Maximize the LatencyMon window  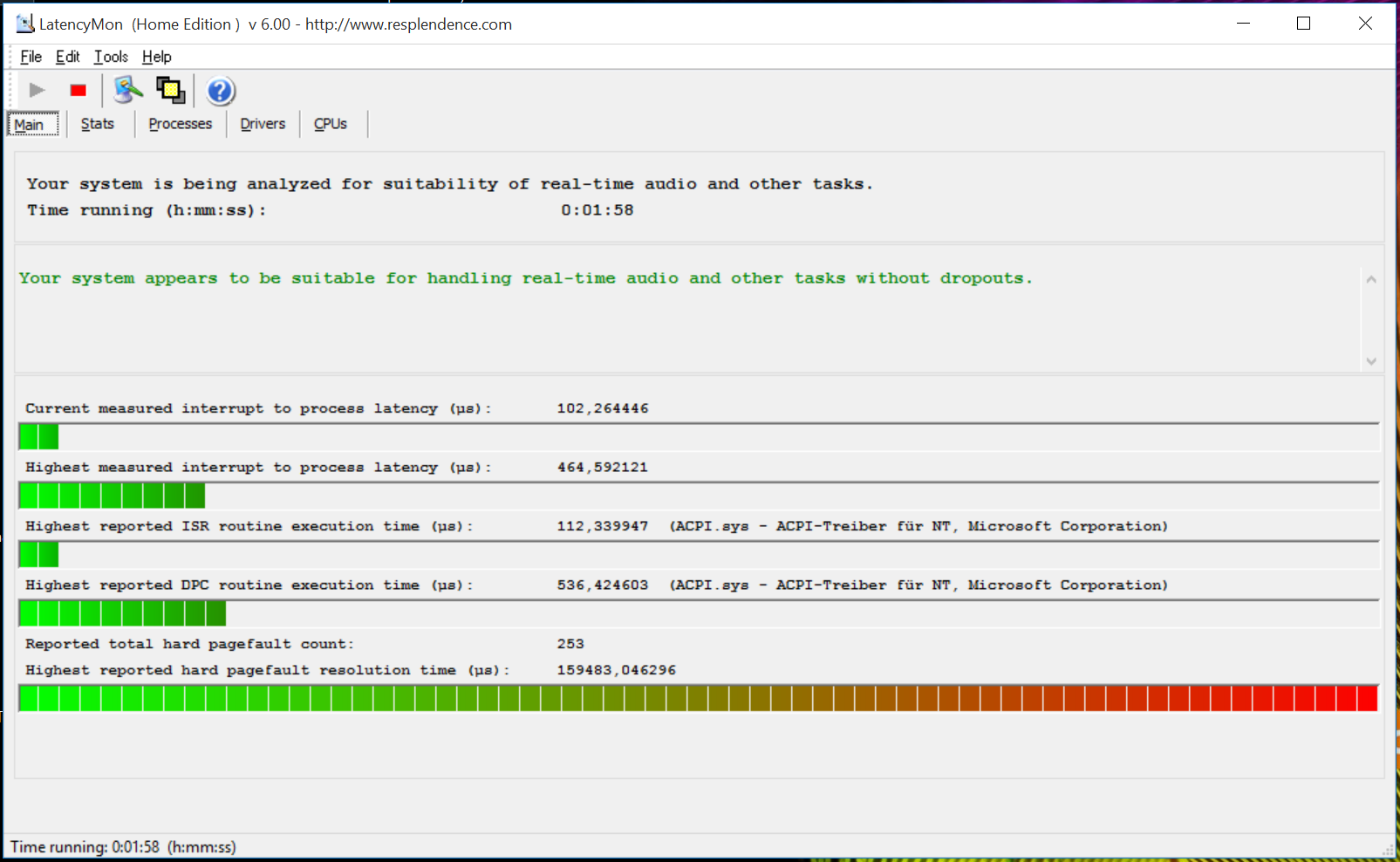coord(1304,24)
